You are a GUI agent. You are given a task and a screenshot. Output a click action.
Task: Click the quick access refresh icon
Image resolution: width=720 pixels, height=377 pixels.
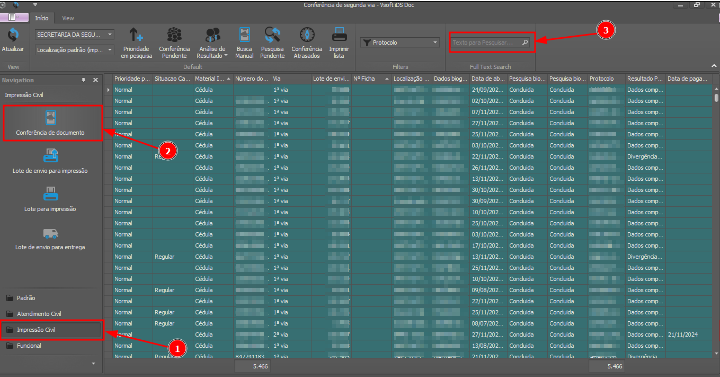coord(17,5)
